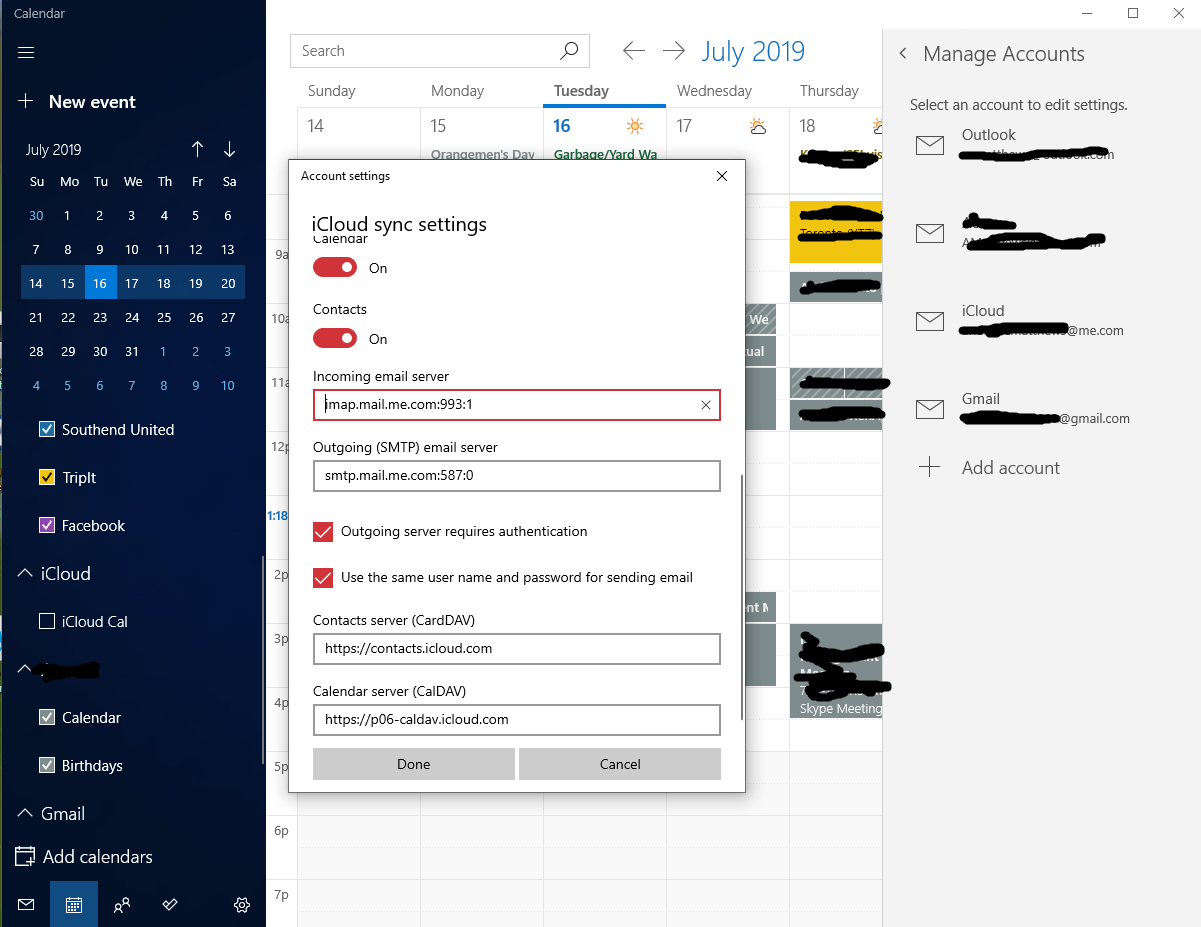Click the Calendar server CalDAV field

pyautogui.click(x=517, y=719)
